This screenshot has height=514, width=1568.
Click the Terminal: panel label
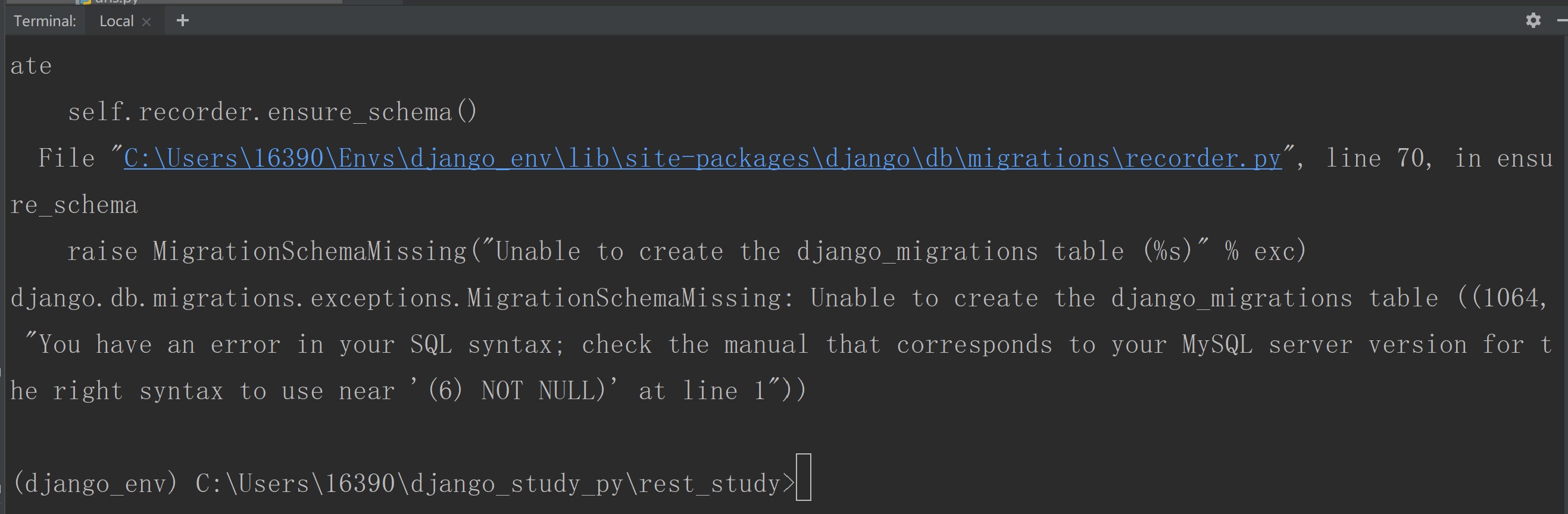[45, 21]
